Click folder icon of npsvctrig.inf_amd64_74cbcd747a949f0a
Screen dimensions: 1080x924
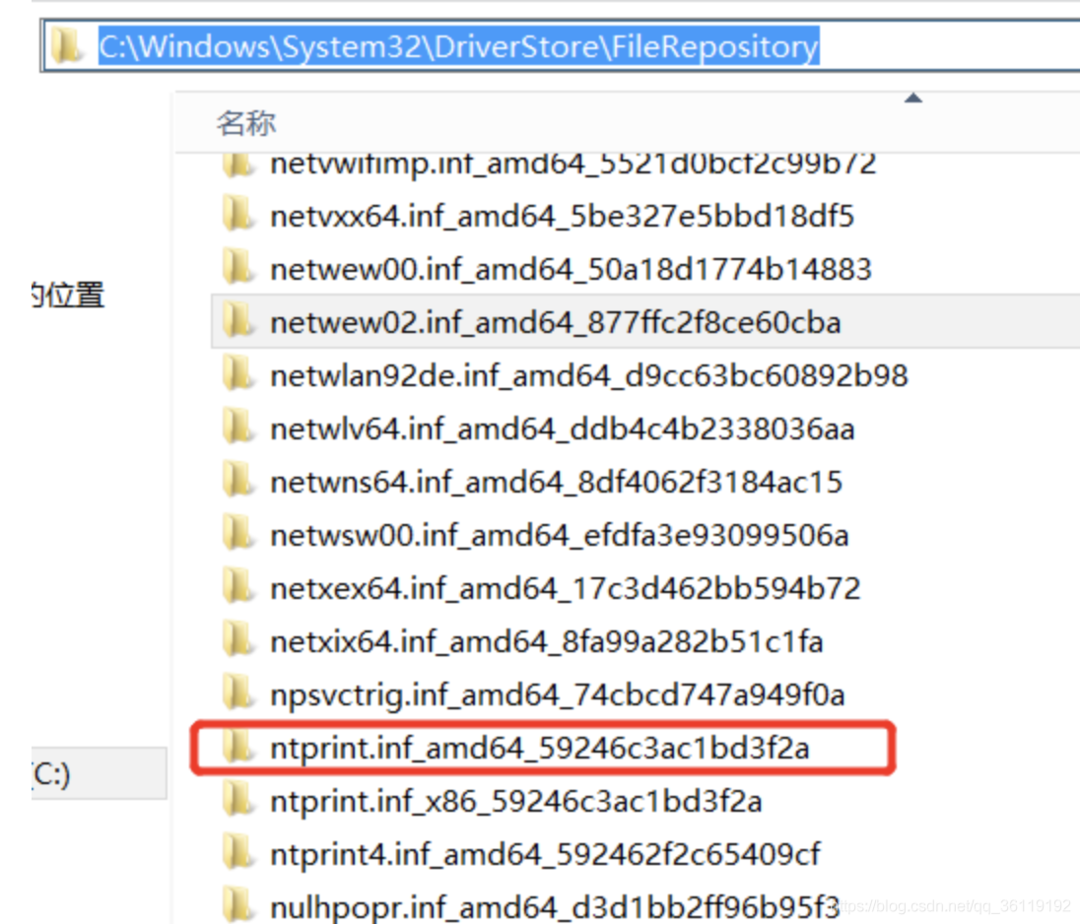238,693
